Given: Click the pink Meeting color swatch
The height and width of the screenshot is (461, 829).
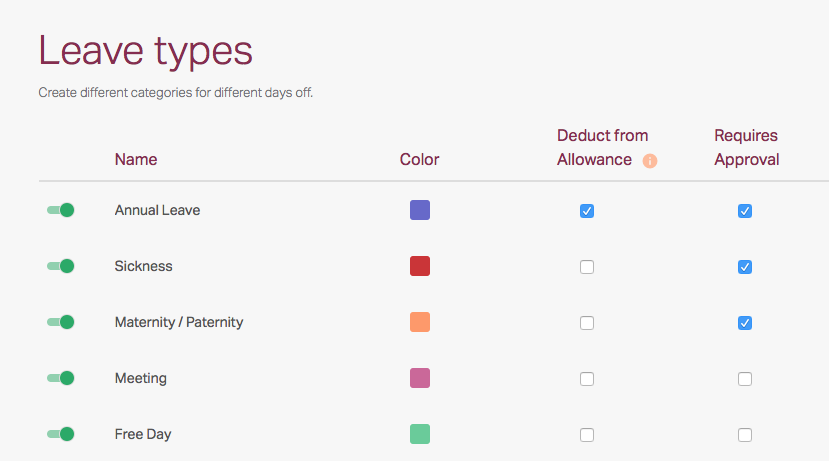Looking at the screenshot, I should [420, 378].
